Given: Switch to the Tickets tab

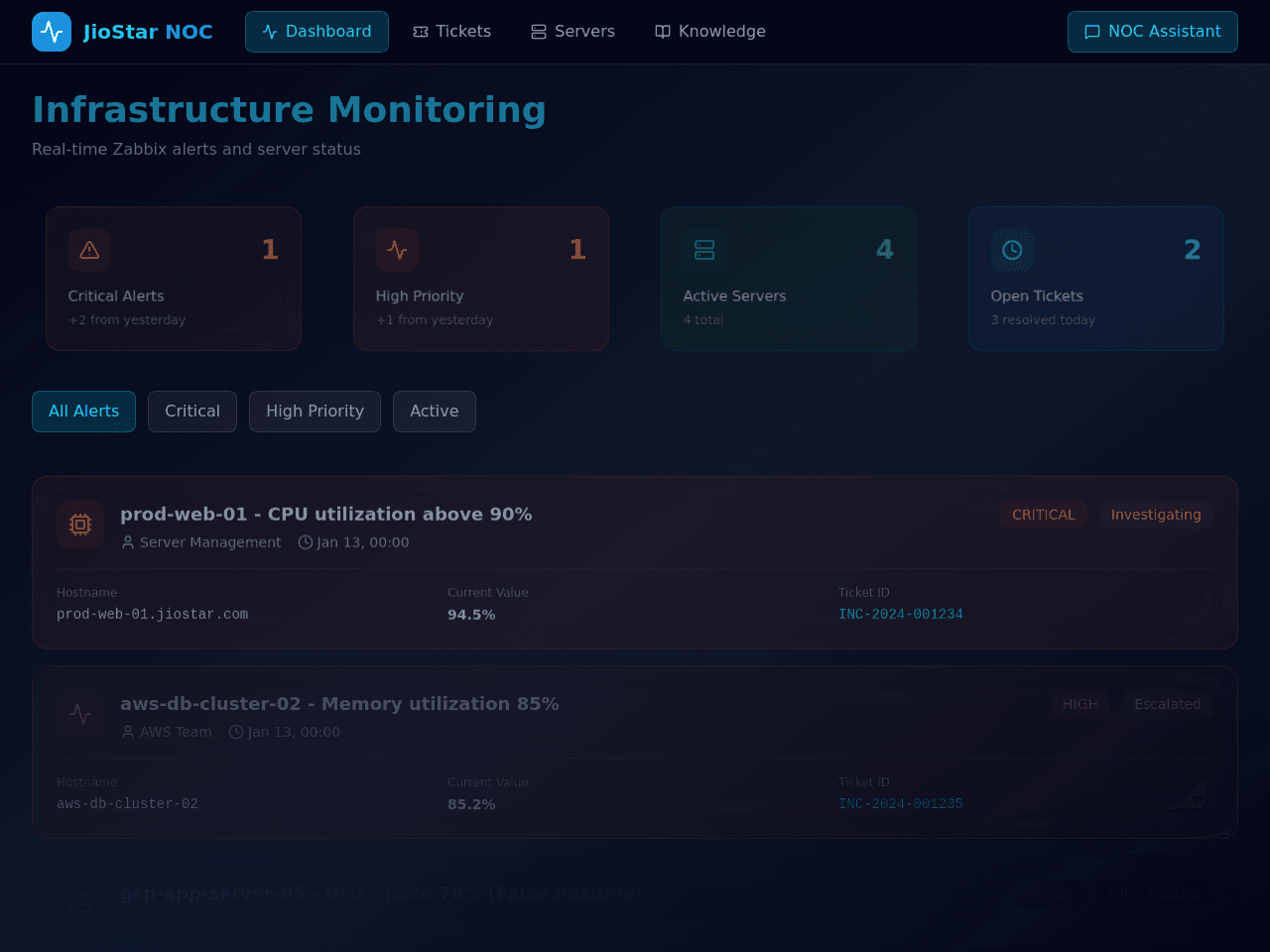Looking at the screenshot, I should (451, 32).
